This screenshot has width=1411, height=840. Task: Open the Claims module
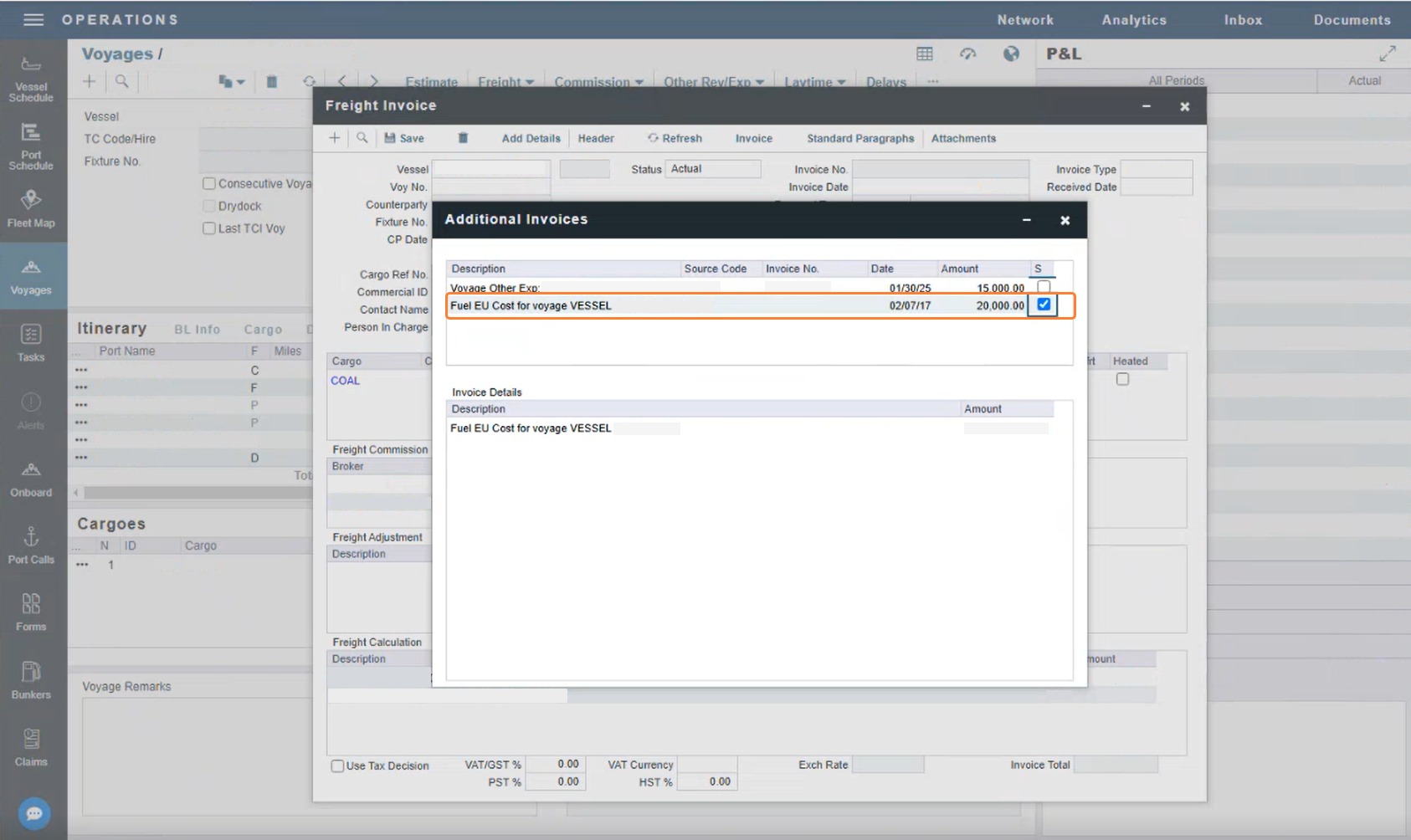click(x=32, y=745)
